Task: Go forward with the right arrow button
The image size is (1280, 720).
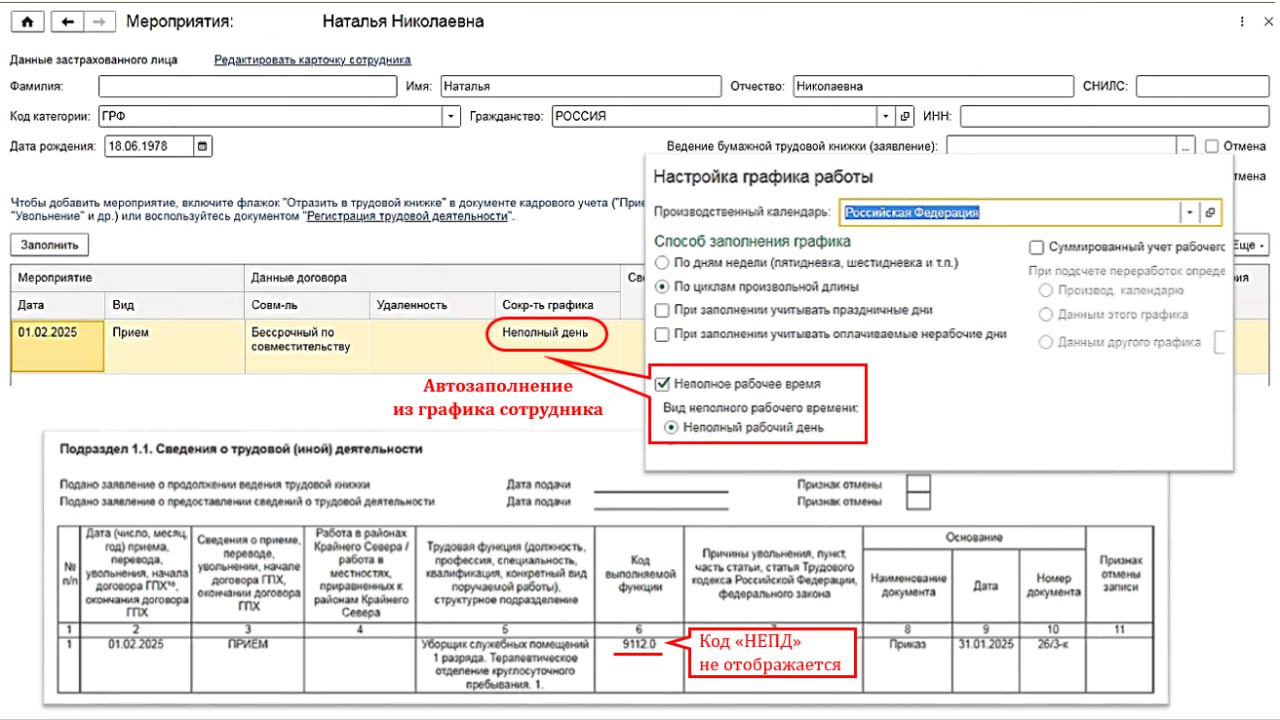Action: 101,21
